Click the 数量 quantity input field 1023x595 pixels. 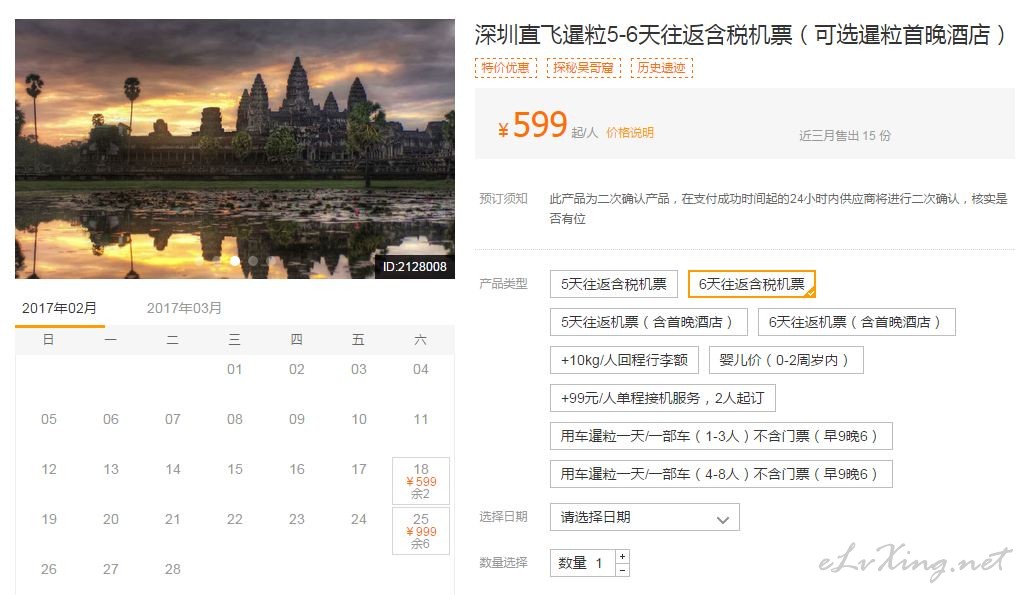[x=583, y=562]
